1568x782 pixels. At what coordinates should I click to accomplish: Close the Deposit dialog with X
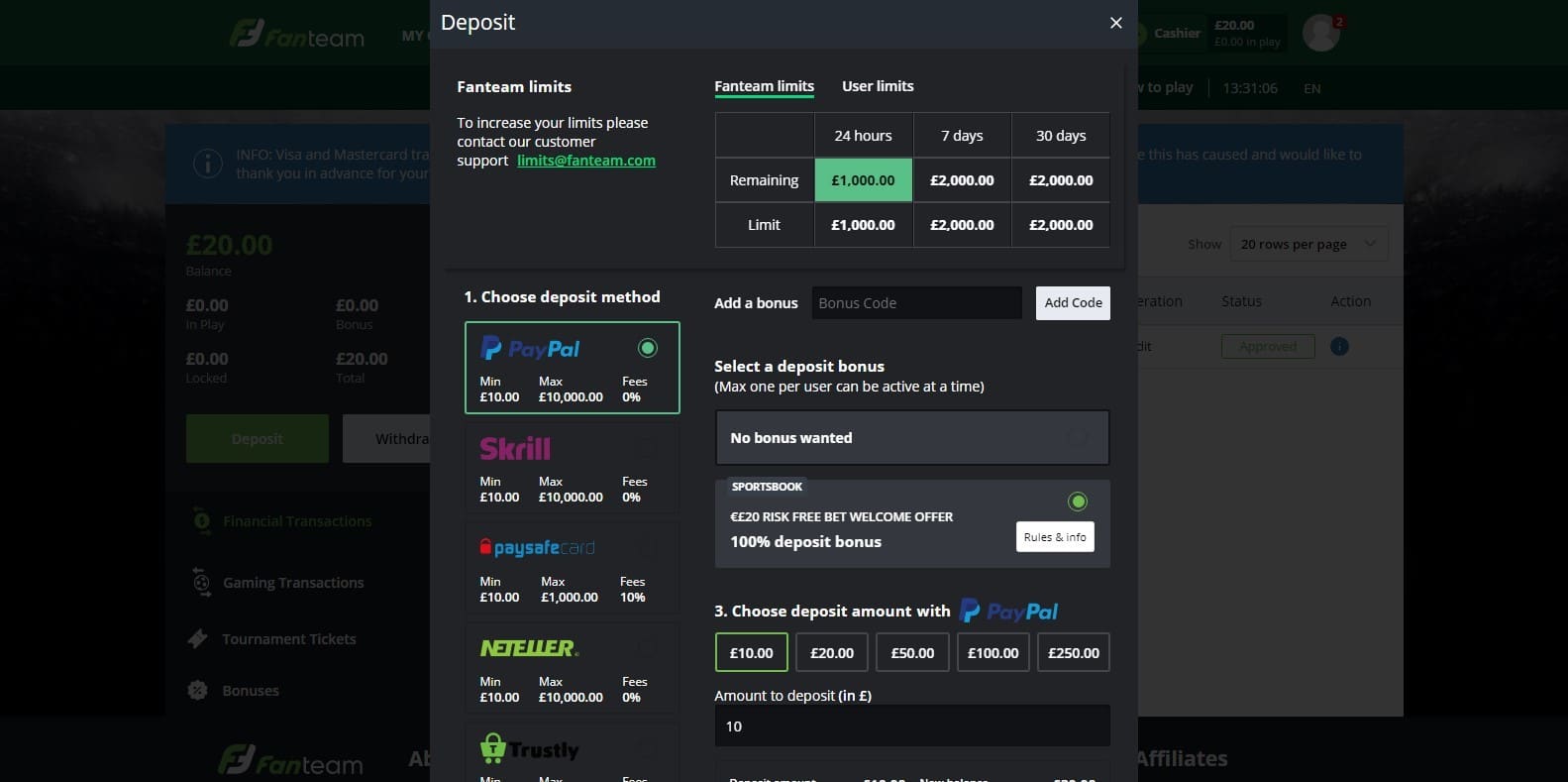1115,23
